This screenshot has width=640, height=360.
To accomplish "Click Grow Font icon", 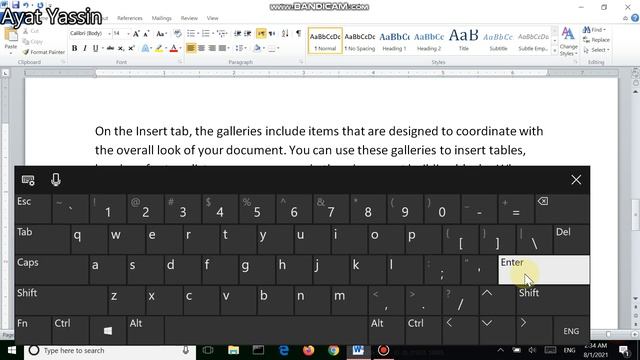I will pos(136,33).
